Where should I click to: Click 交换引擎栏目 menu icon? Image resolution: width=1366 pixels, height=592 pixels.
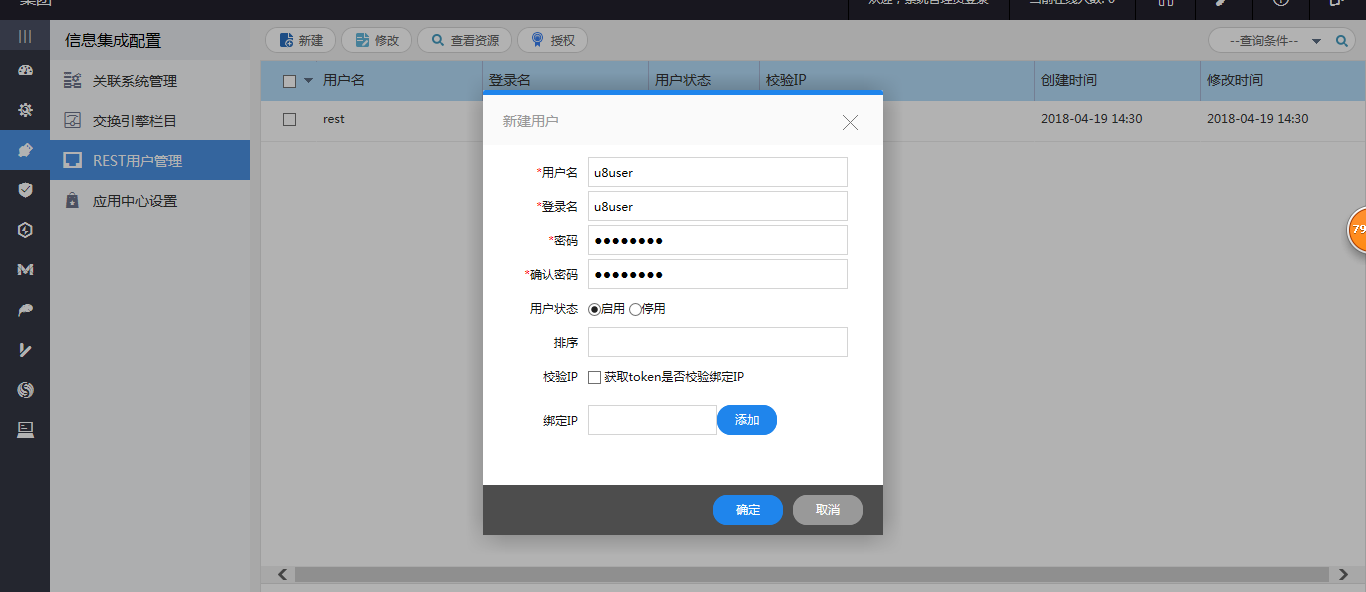pos(72,120)
